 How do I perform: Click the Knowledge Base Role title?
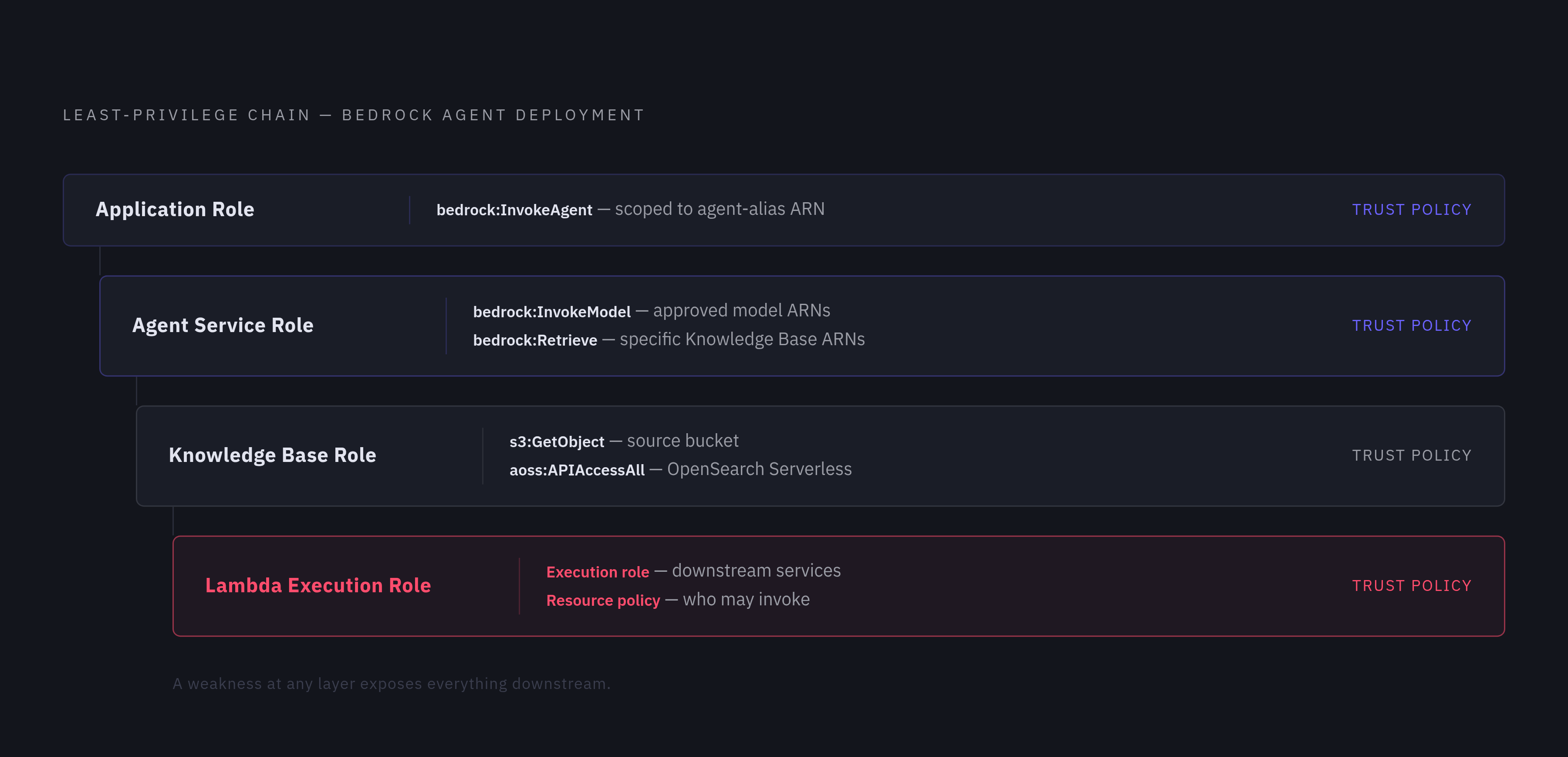tap(272, 455)
